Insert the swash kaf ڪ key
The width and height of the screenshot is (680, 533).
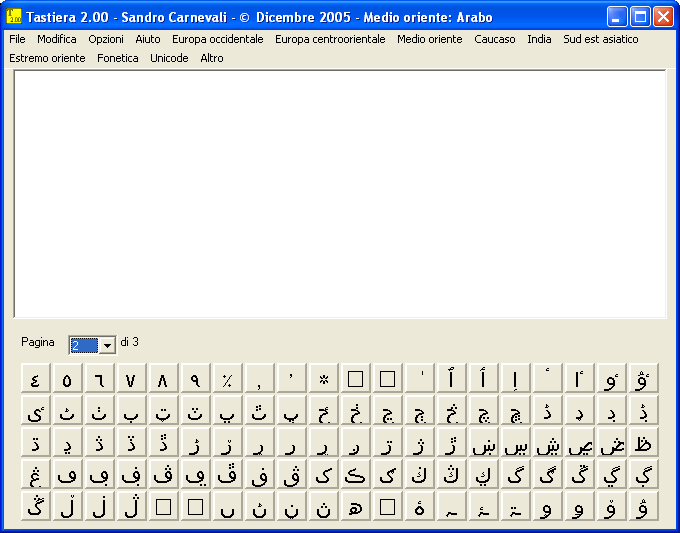356,474
